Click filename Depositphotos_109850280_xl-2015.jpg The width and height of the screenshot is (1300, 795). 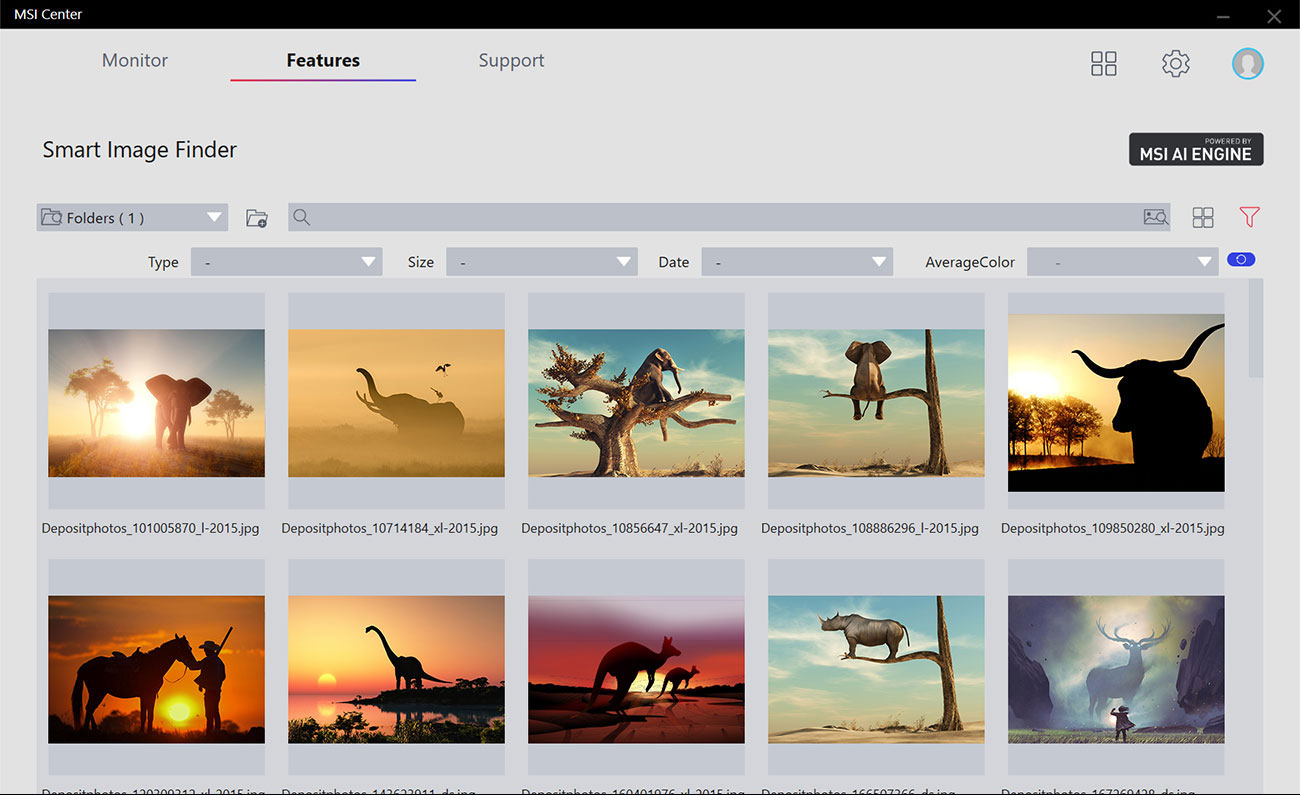(x=1113, y=528)
